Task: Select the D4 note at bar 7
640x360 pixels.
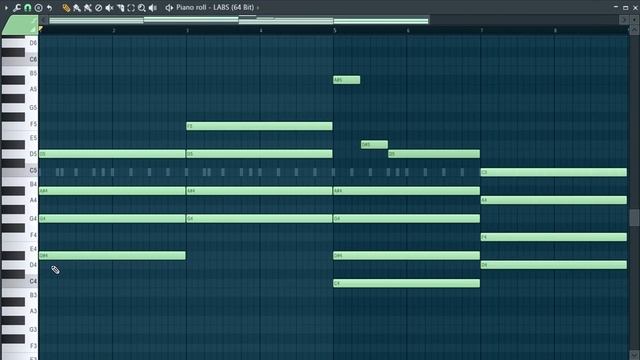Action: [x=554, y=265]
